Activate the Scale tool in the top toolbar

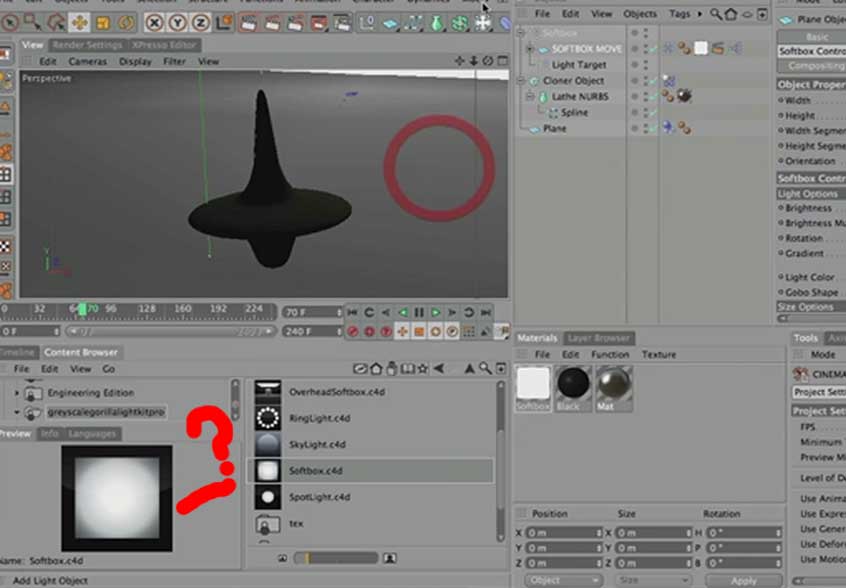pyautogui.click(x=103, y=23)
